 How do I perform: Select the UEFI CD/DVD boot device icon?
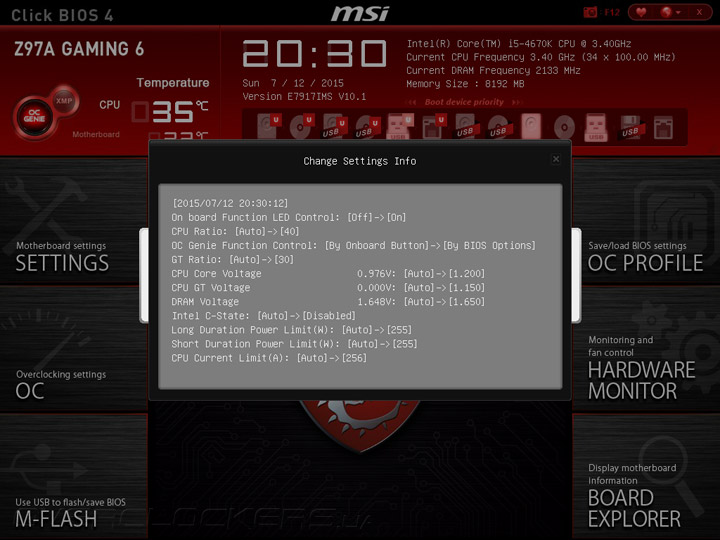tap(301, 126)
